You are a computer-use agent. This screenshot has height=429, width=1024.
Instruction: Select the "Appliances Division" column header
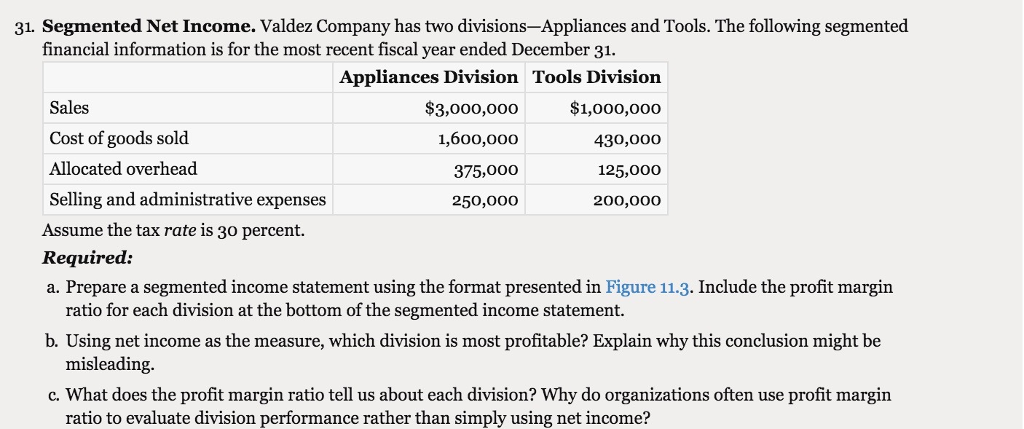[428, 77]
